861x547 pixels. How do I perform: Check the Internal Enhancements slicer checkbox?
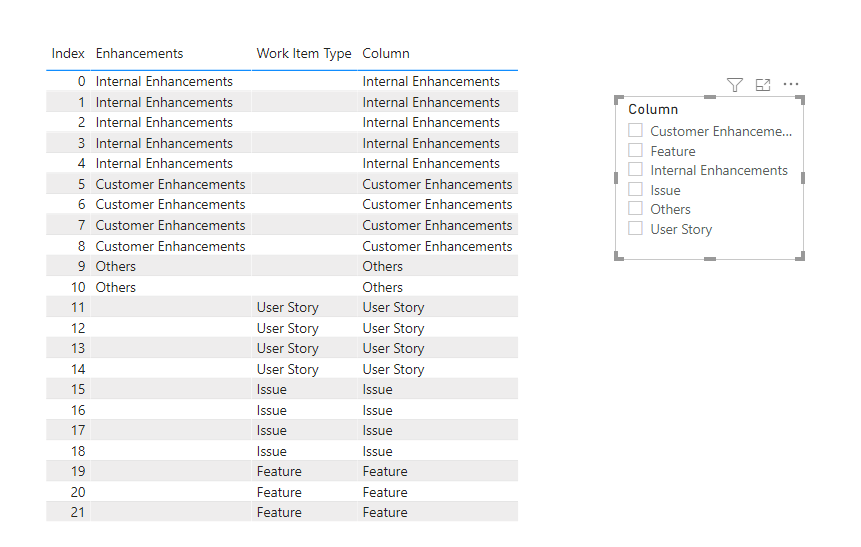tap(635, 169)
